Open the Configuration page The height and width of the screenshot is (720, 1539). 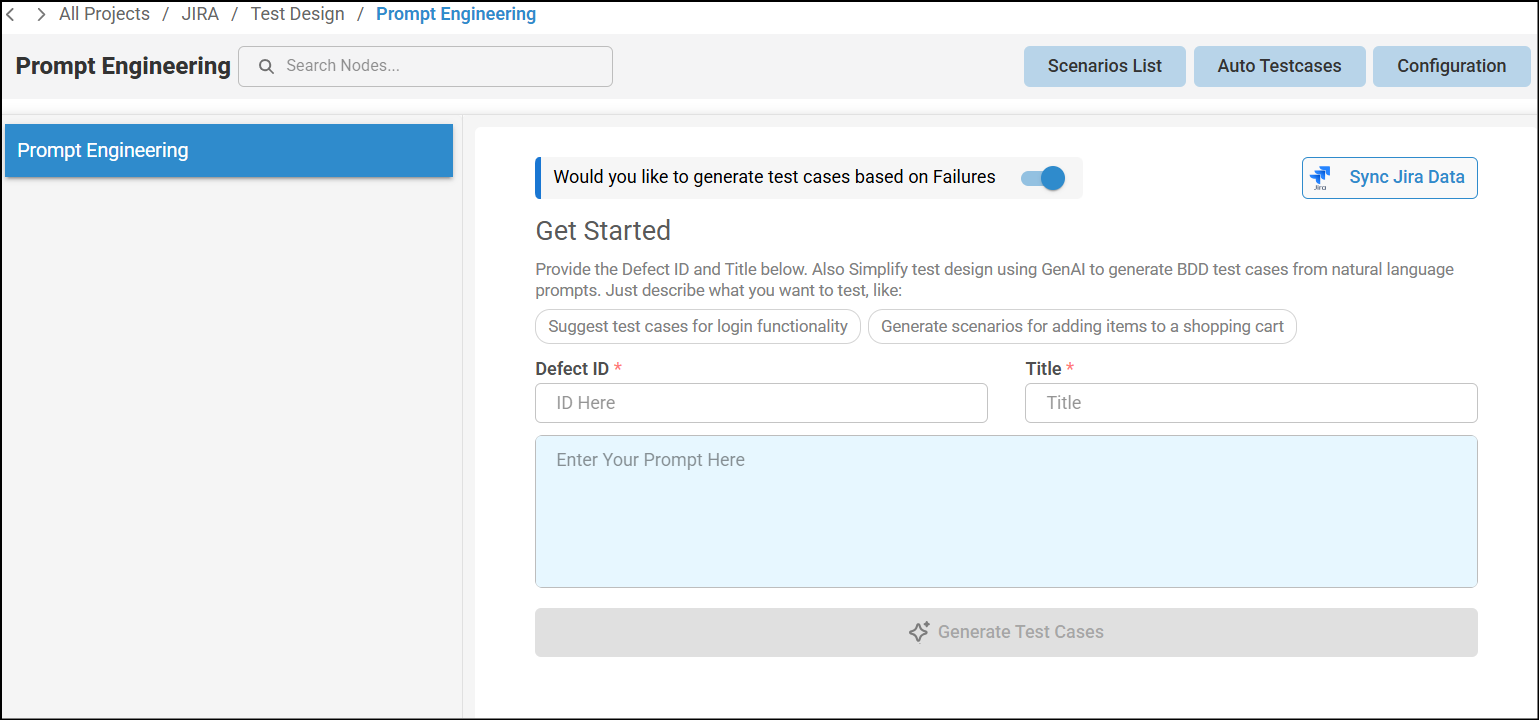(1451, 66)
